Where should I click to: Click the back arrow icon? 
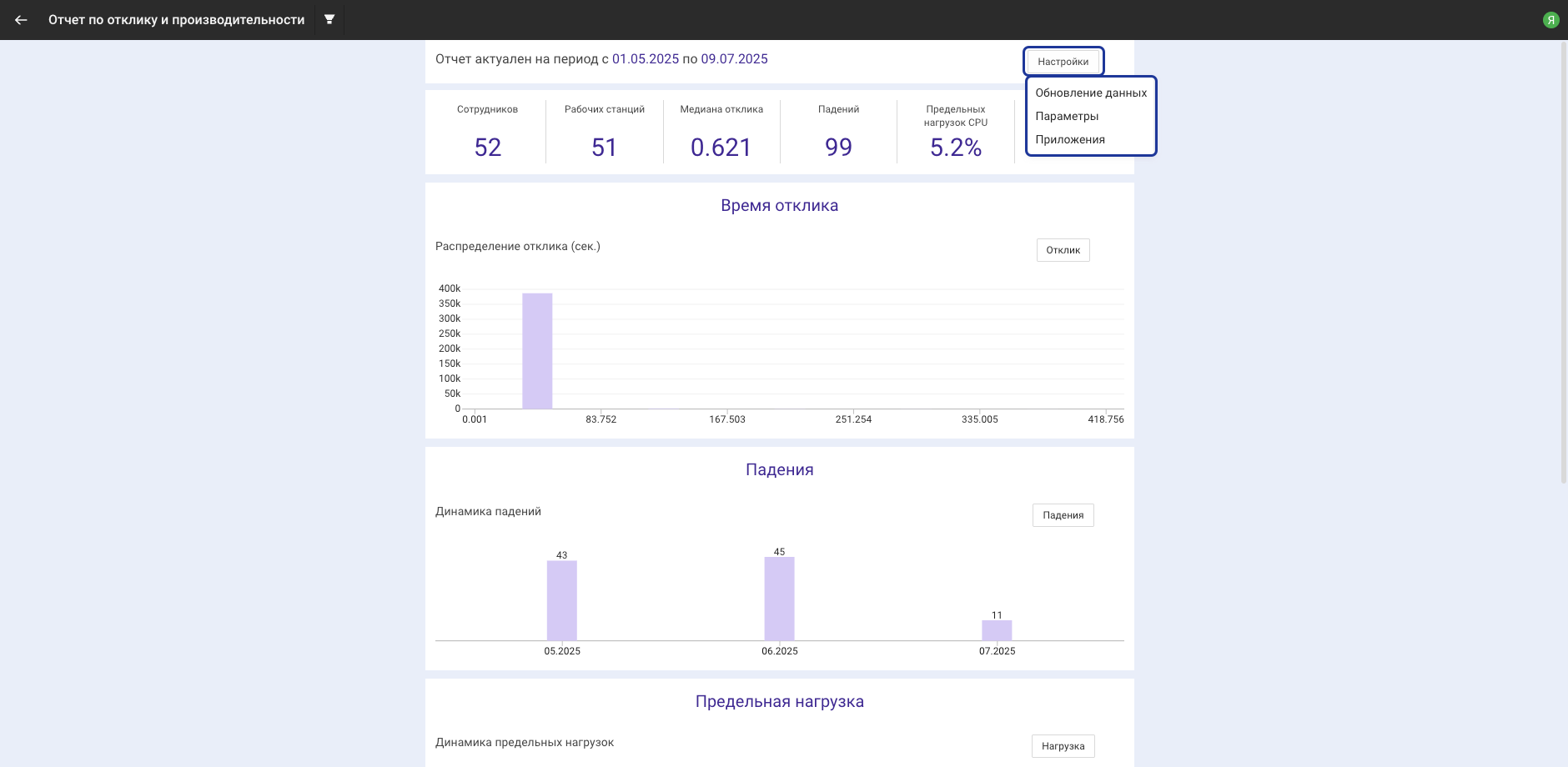coord(21,20)
